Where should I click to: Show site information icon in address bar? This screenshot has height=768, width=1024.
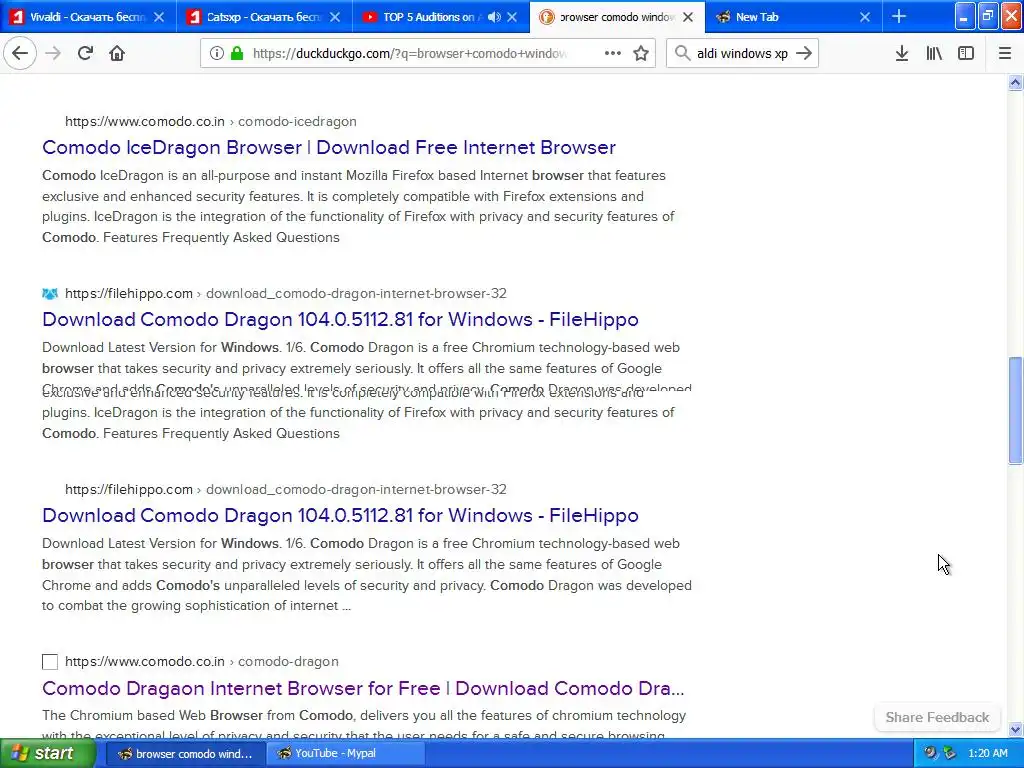pyautogui.click(x=217, y=54)
